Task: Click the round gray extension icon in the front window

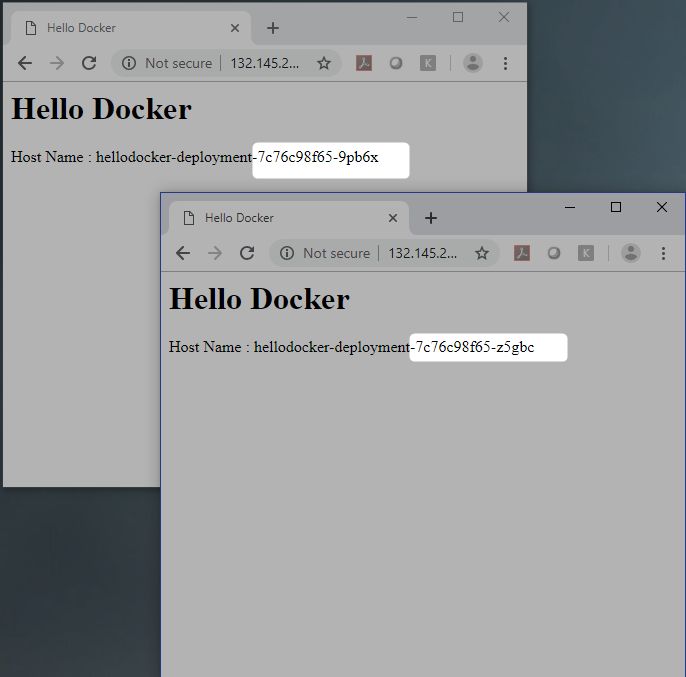Action: [554, 253]
